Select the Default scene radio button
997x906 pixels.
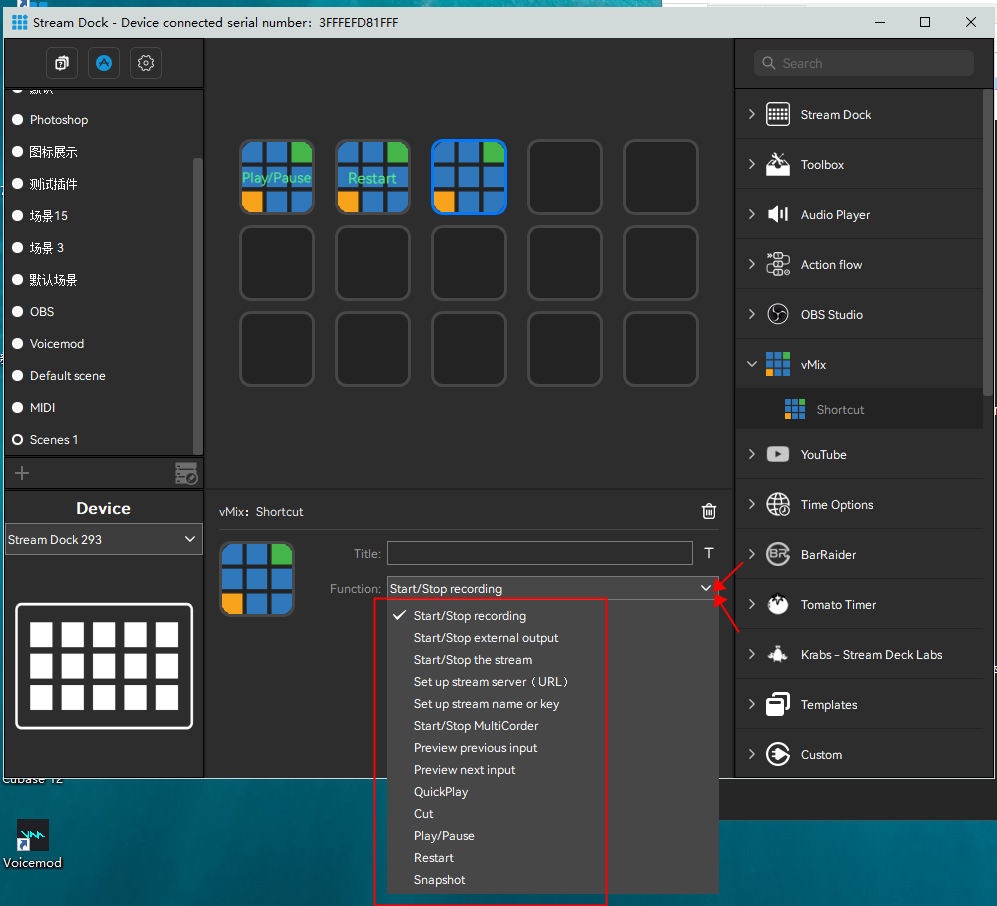18,375
